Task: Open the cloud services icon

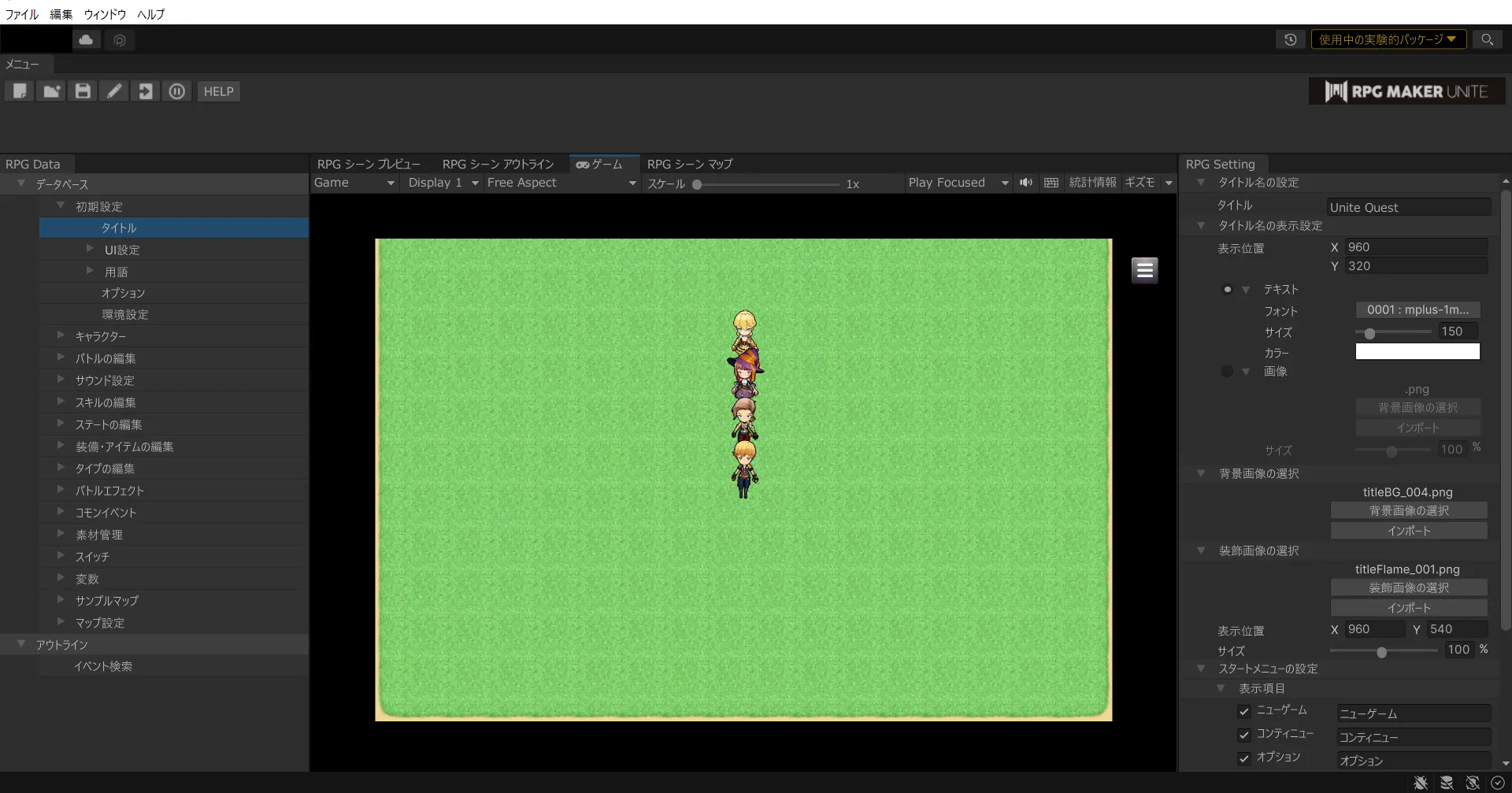Action: click(x=86, y=39)
